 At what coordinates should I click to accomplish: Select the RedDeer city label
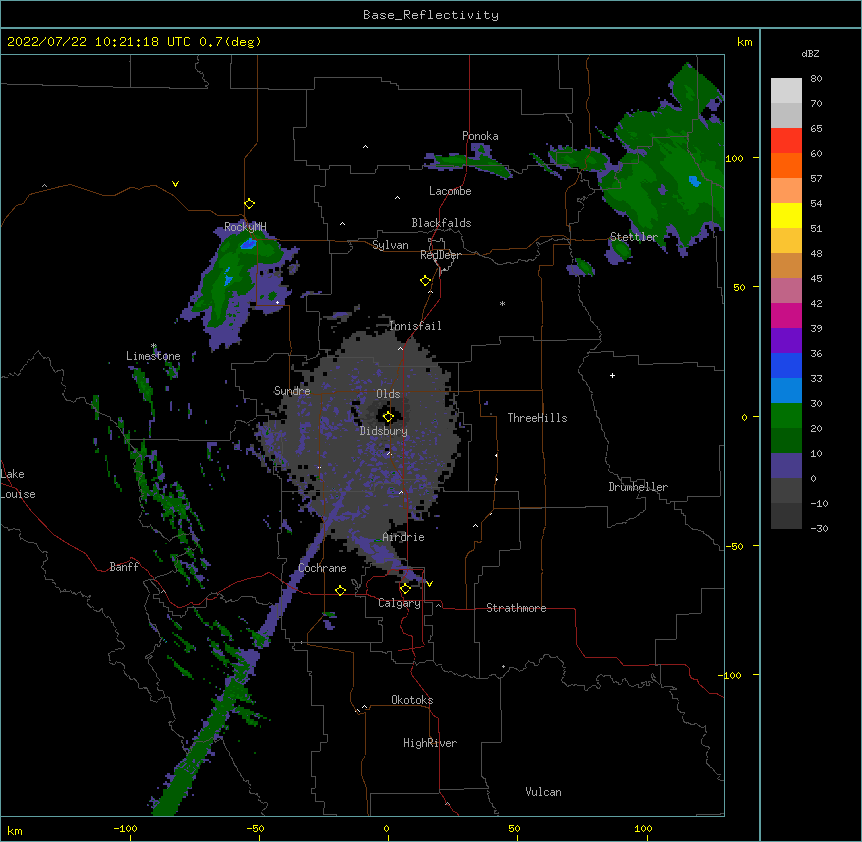[x=440, y=255]
